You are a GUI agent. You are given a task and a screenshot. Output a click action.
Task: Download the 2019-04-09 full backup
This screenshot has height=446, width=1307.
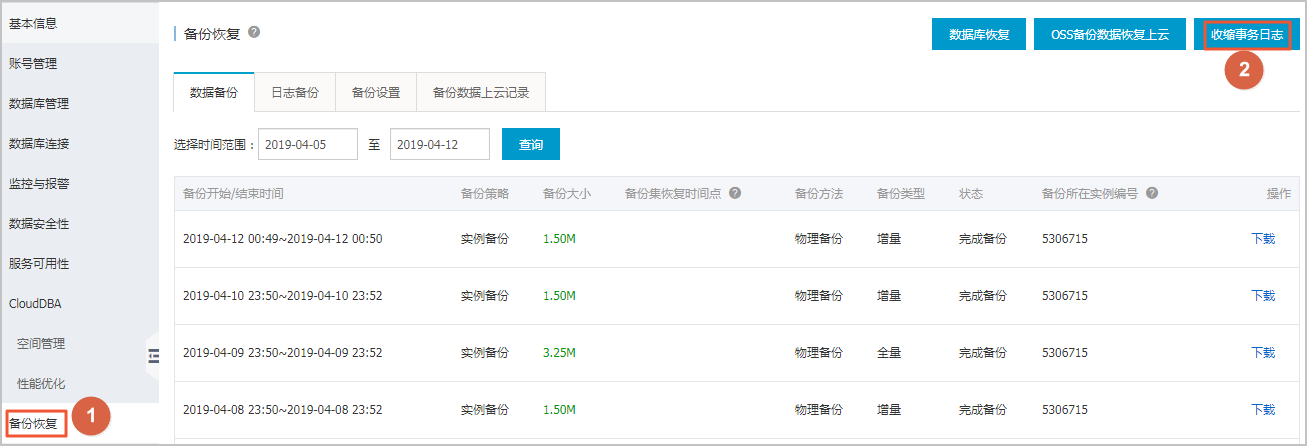(1263, 353)
